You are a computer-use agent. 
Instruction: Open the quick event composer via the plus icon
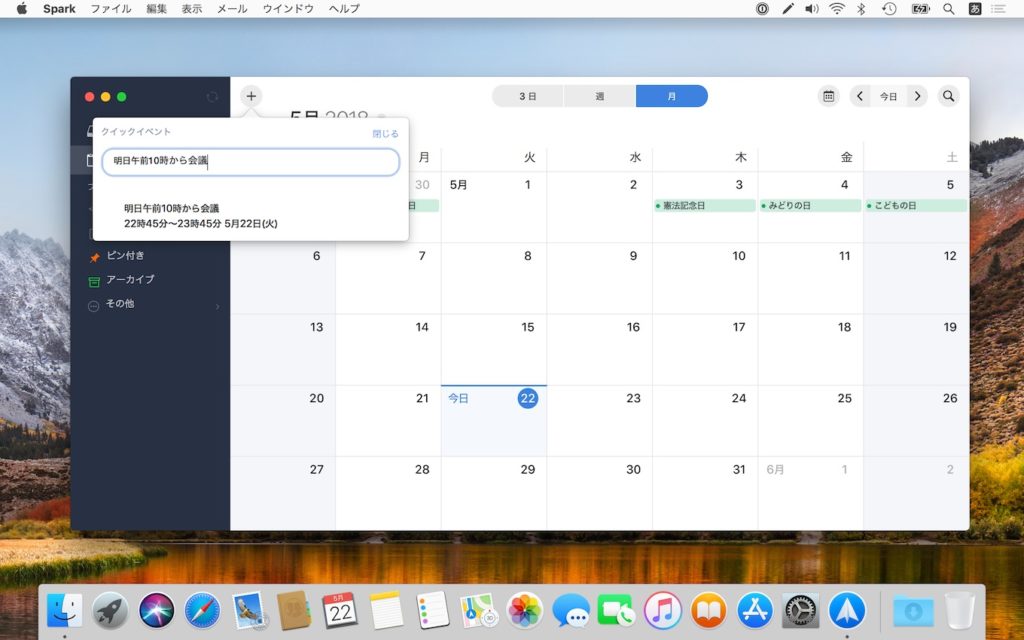pos(251,96)
